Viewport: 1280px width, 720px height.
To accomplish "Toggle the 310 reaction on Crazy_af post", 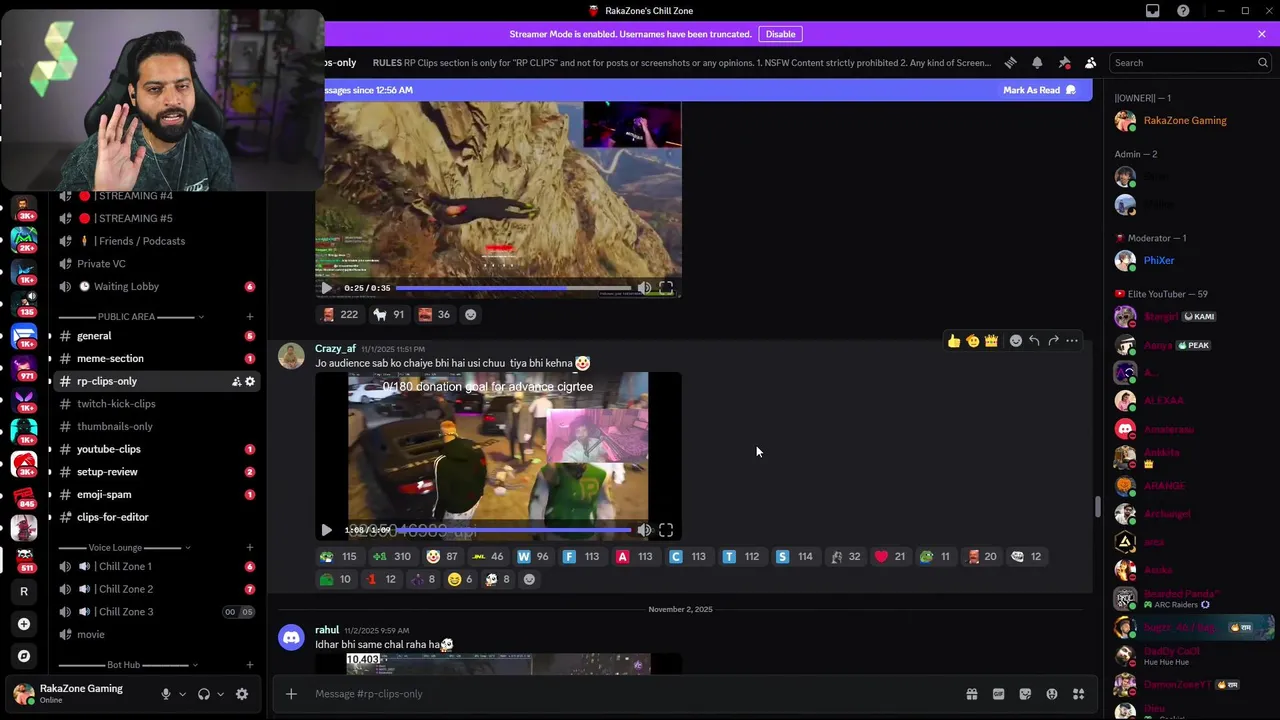I will point(391,556).
